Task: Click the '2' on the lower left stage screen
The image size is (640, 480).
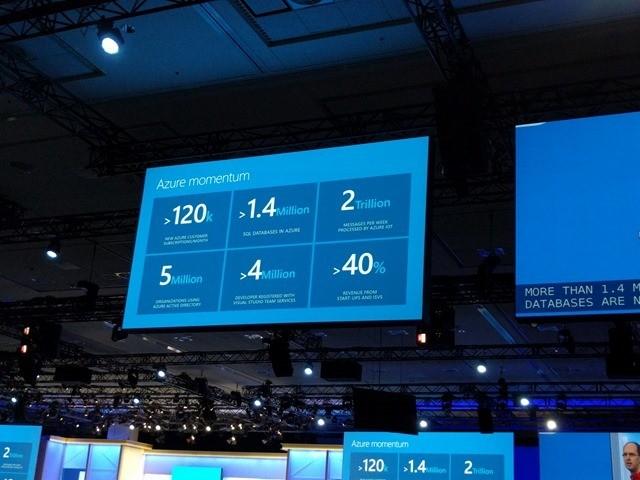Action: (6, 453)
